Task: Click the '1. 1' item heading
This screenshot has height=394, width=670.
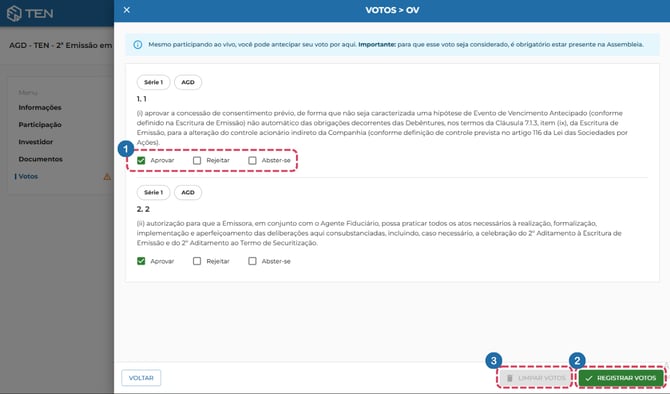Action: [x=141, y=99]
